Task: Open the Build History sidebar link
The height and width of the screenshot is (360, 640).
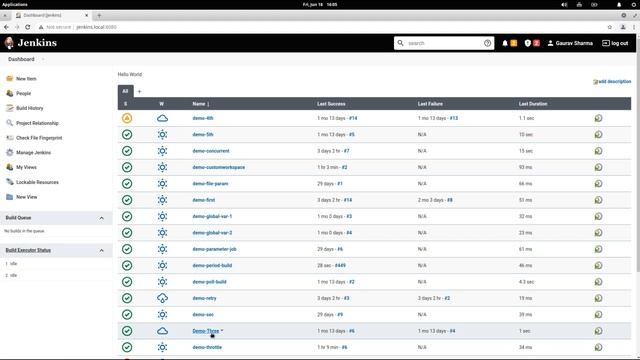Action: tap(29, 108)
